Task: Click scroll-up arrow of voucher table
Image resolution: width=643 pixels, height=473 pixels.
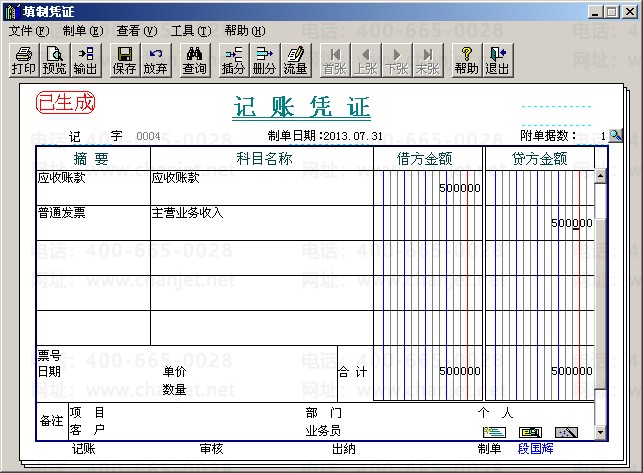Action: click(600, 177)
